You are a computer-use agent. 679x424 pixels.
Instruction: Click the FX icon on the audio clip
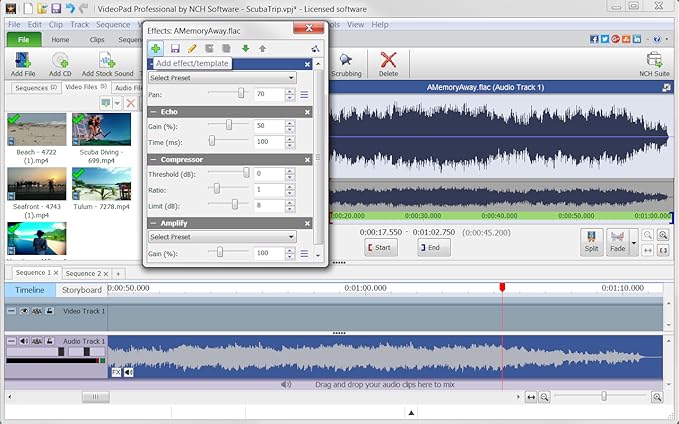(116, 372)
